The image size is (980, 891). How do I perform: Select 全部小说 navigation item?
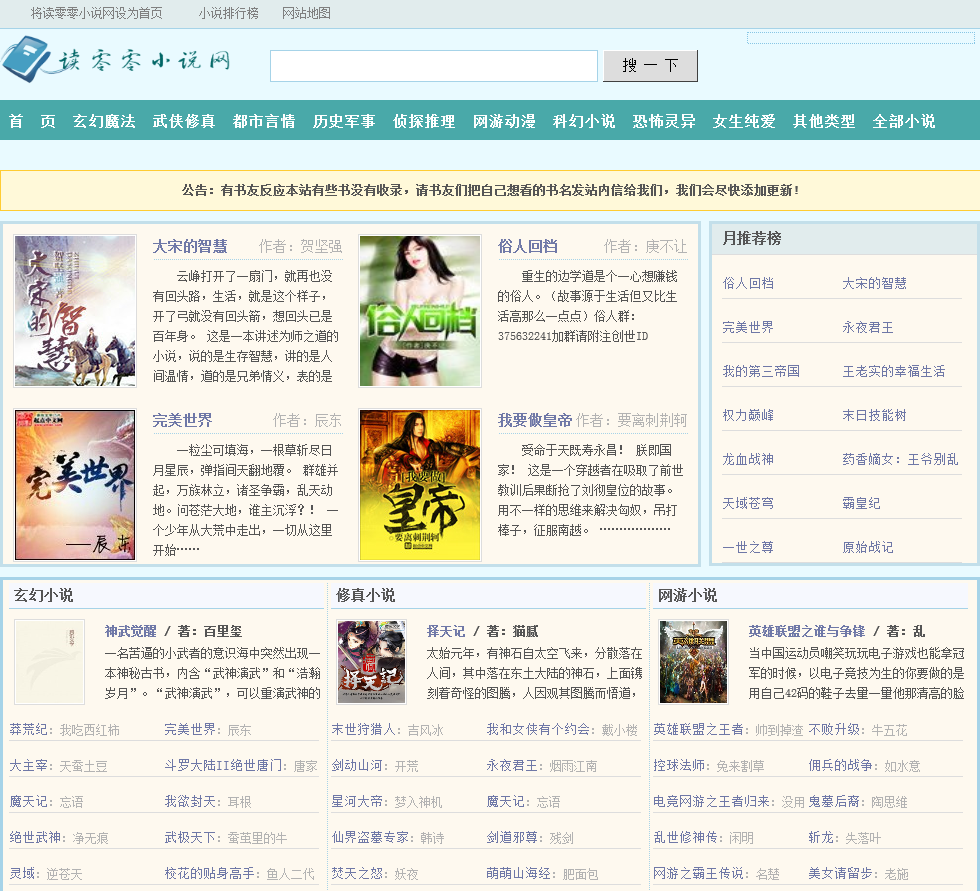904,121
